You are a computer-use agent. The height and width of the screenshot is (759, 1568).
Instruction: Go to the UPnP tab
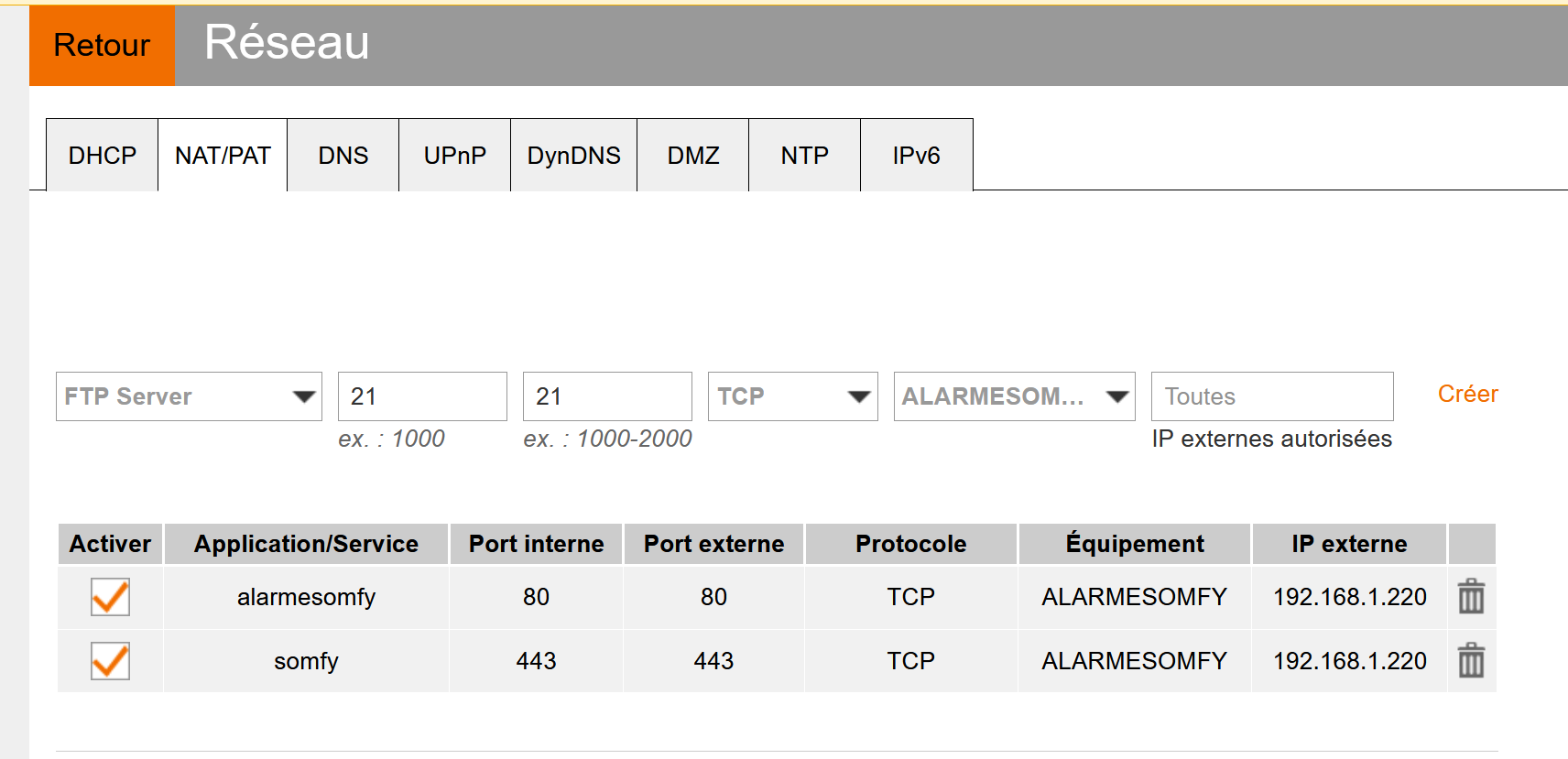(x=454, y=156)
